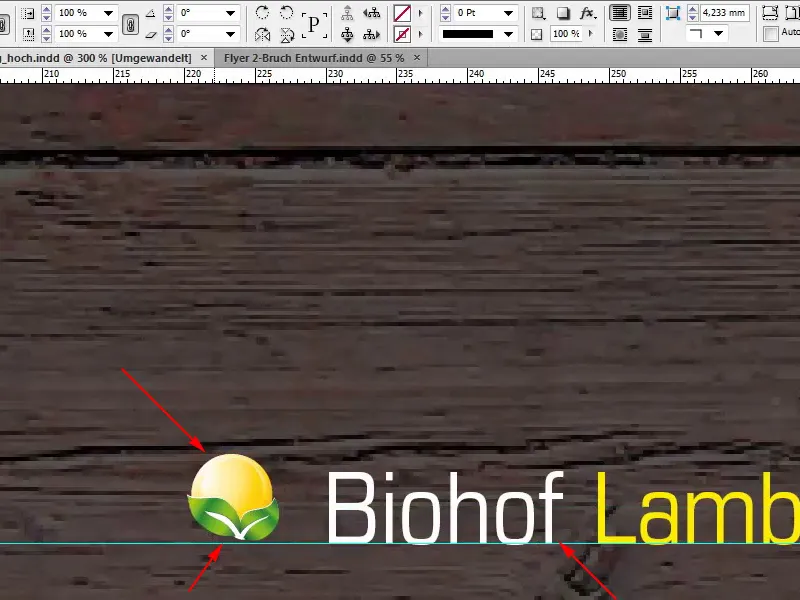Flip the selection vertically
The image size is (800, 600).
(x=287, y=35)
